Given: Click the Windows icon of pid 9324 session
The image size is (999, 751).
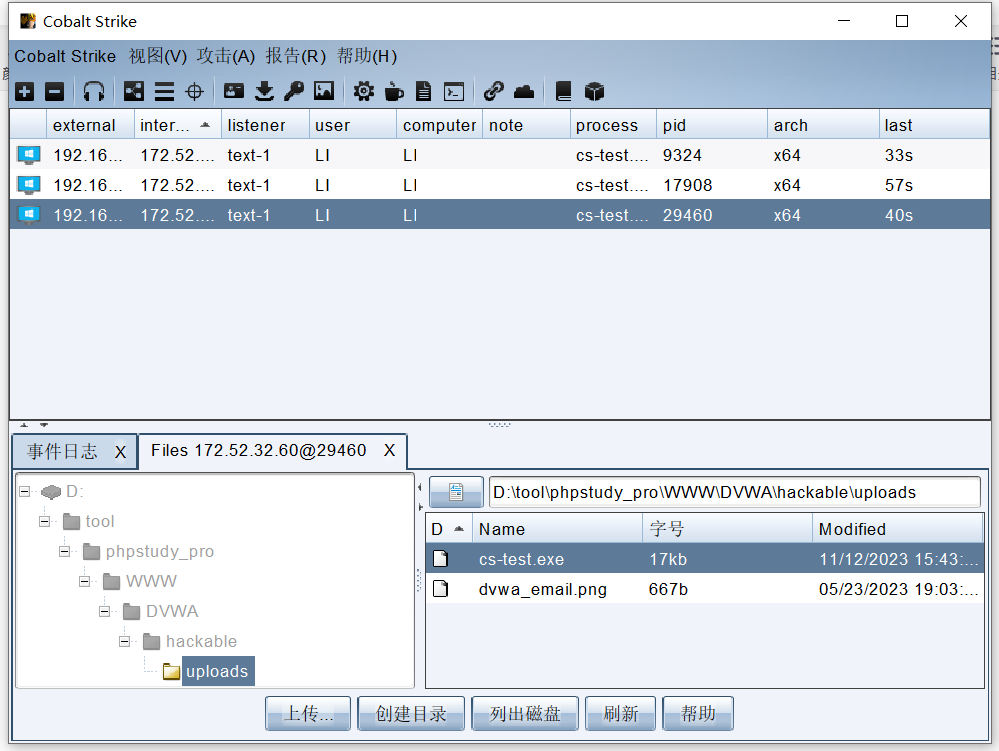Looking at the screenshot, I should (x=29, y=155).
